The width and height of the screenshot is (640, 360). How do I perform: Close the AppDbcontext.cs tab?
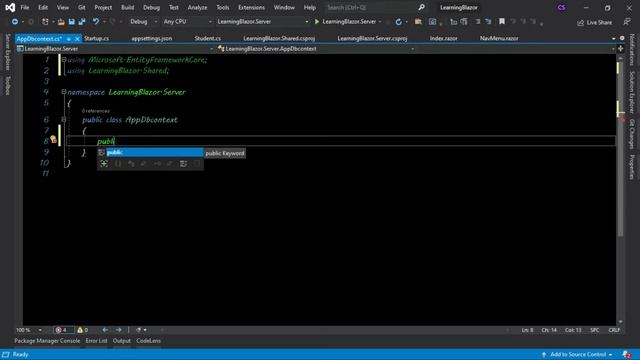[77, 39]
